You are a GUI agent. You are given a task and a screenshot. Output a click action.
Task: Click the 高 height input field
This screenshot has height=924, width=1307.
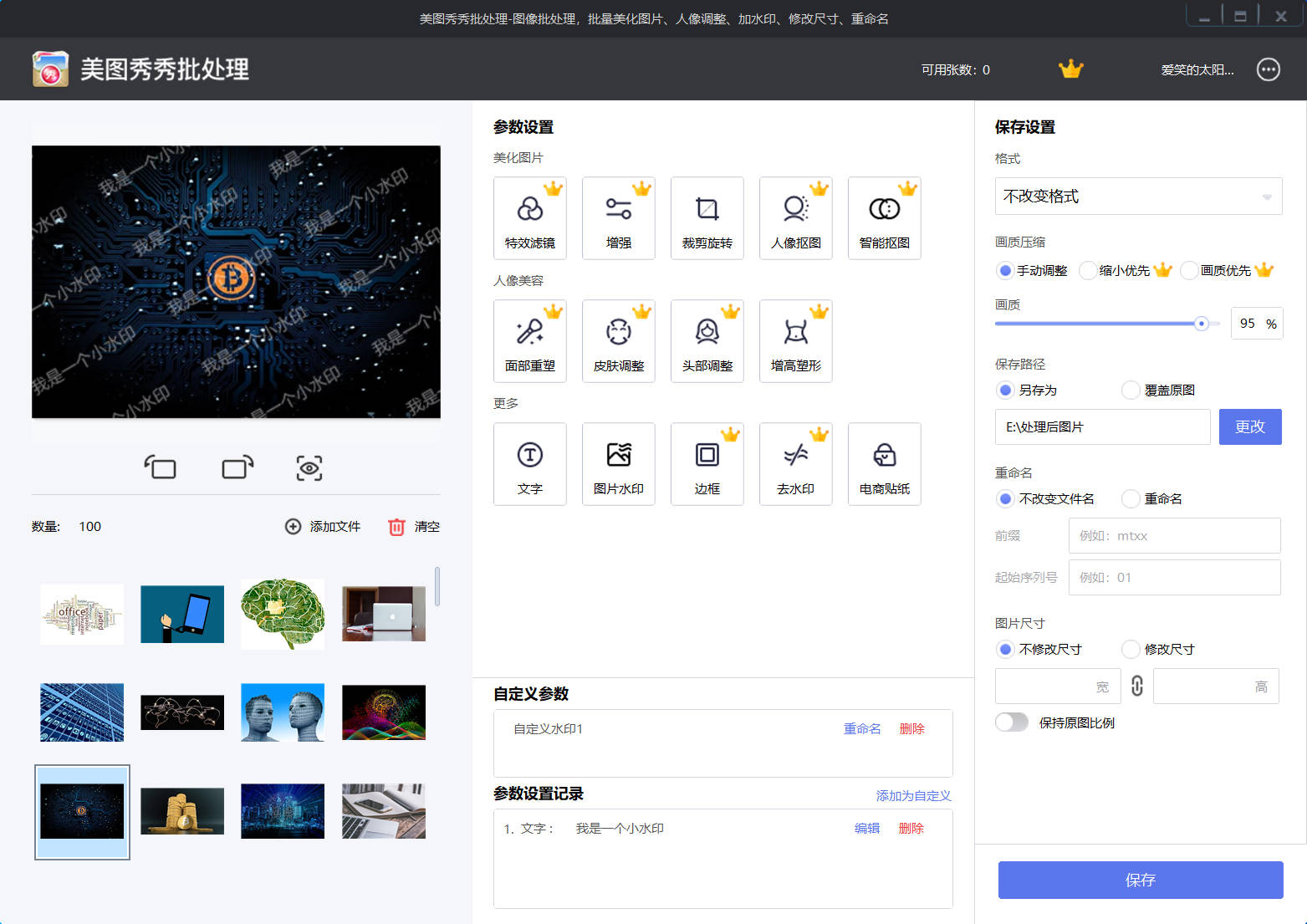1216,687
